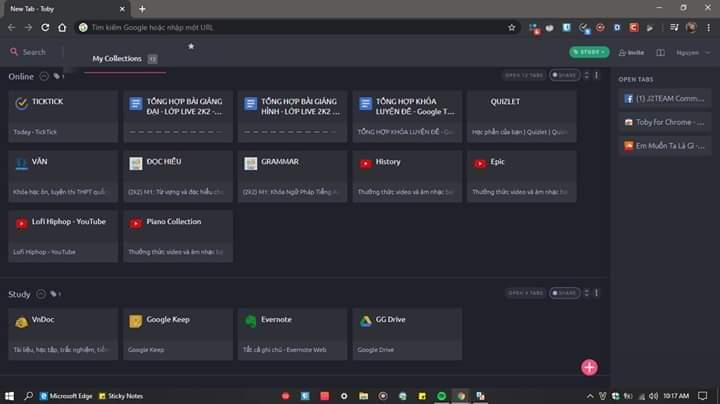Open the Evernote card
720x404 pixels.
292,334
